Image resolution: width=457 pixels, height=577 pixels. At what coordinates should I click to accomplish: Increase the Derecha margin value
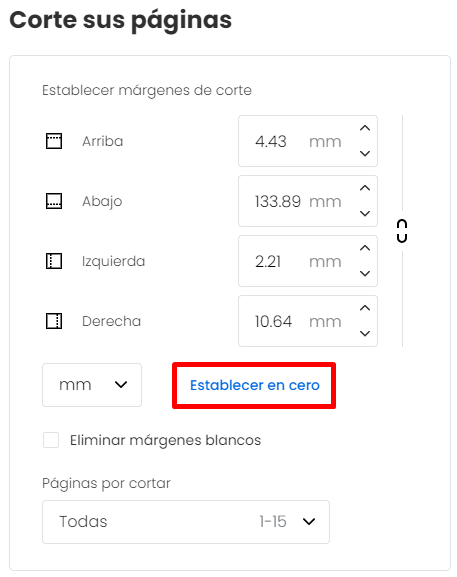(365, 308)
